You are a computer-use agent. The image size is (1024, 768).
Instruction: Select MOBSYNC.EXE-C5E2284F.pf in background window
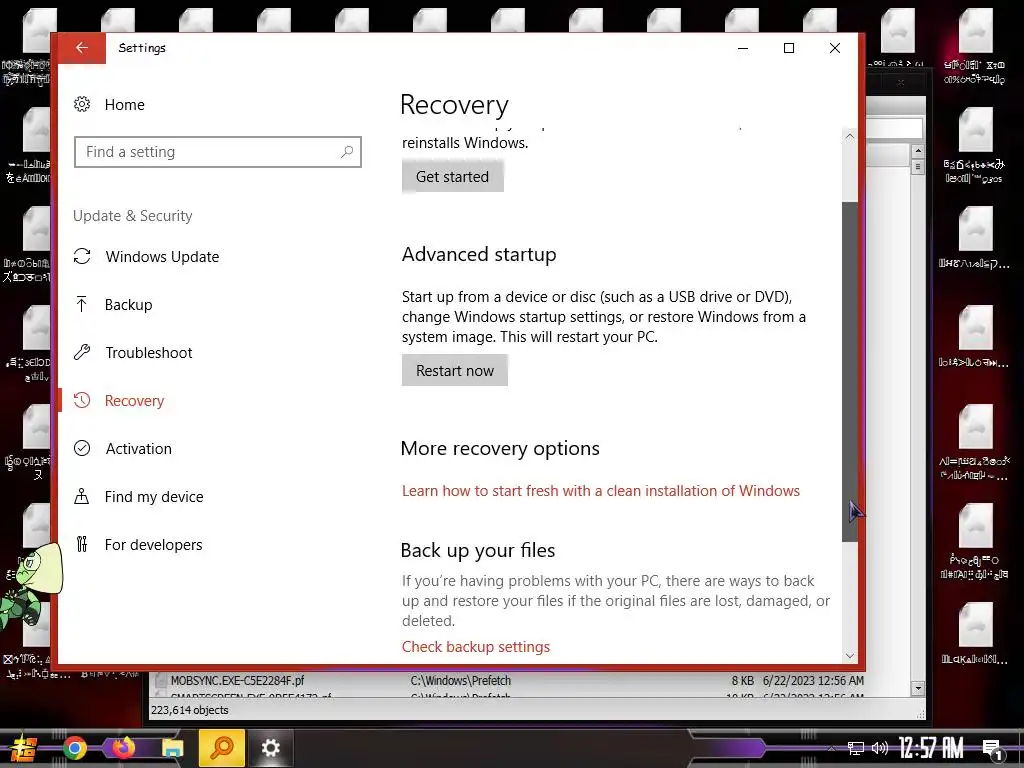click(x=238, y=680)
